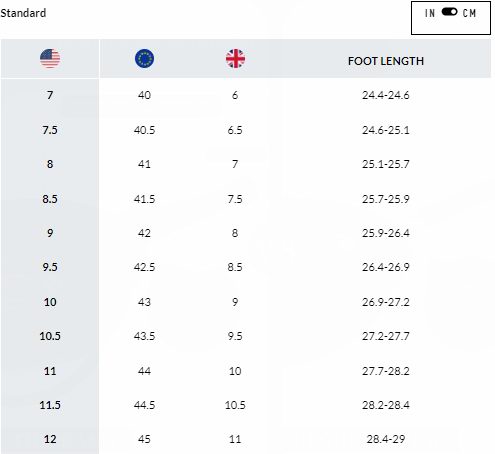Click the EU flag icon
Image resolution: width=495 pixels, height=454 pixels.
coord(144,59)
